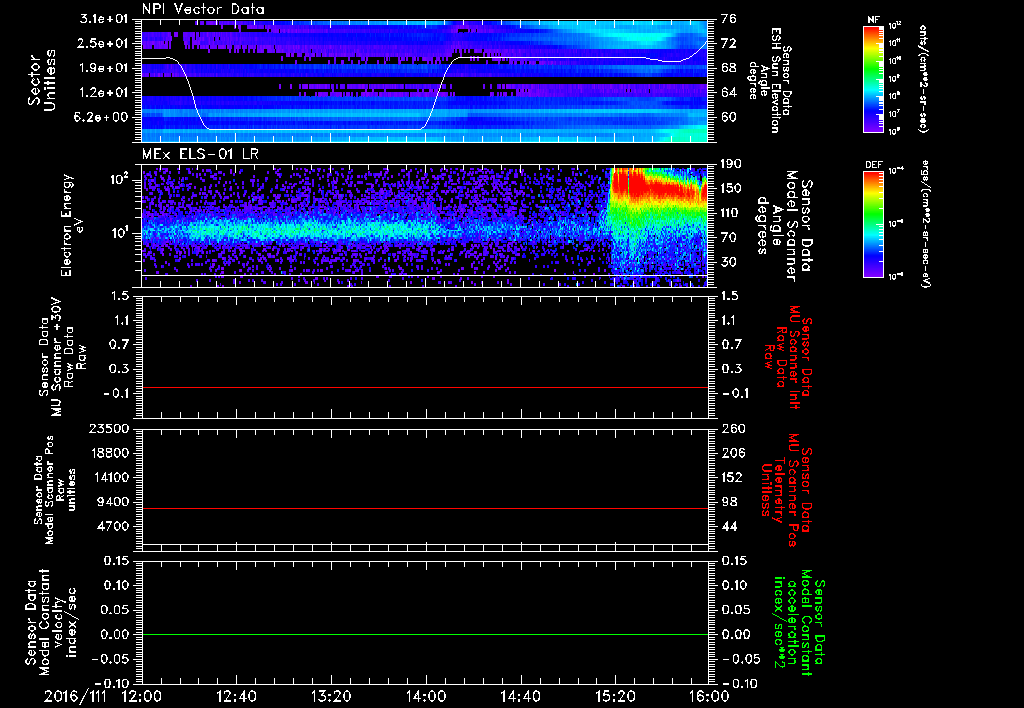Click the 60 degree elevation tick label
The image size is (1024, 708).
click(x=728, y=118)
